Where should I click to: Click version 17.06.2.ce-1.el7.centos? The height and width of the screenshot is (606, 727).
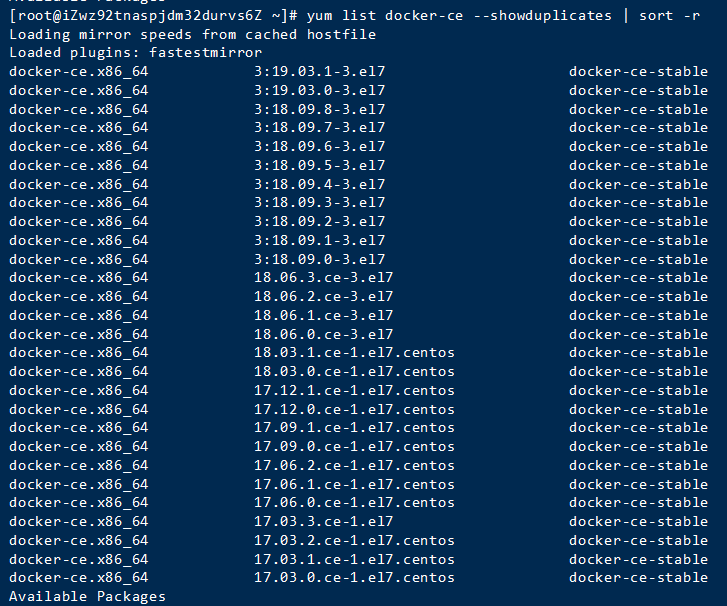[354, 466]
